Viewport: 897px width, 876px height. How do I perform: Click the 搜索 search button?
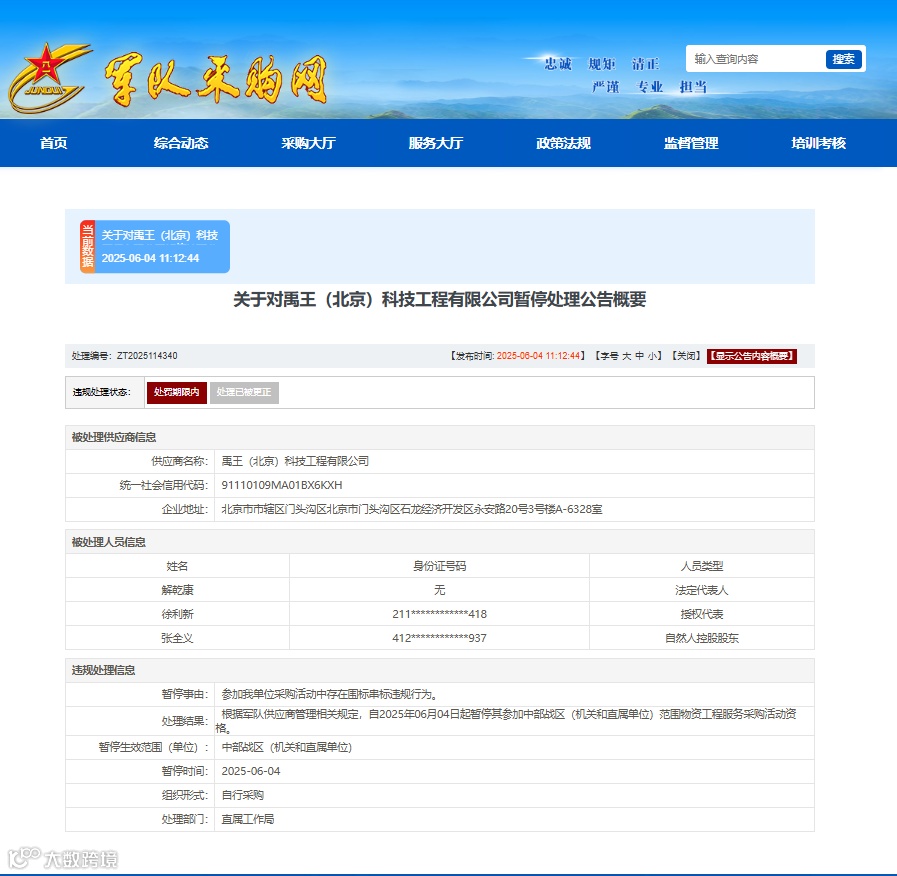pos(843,59)
